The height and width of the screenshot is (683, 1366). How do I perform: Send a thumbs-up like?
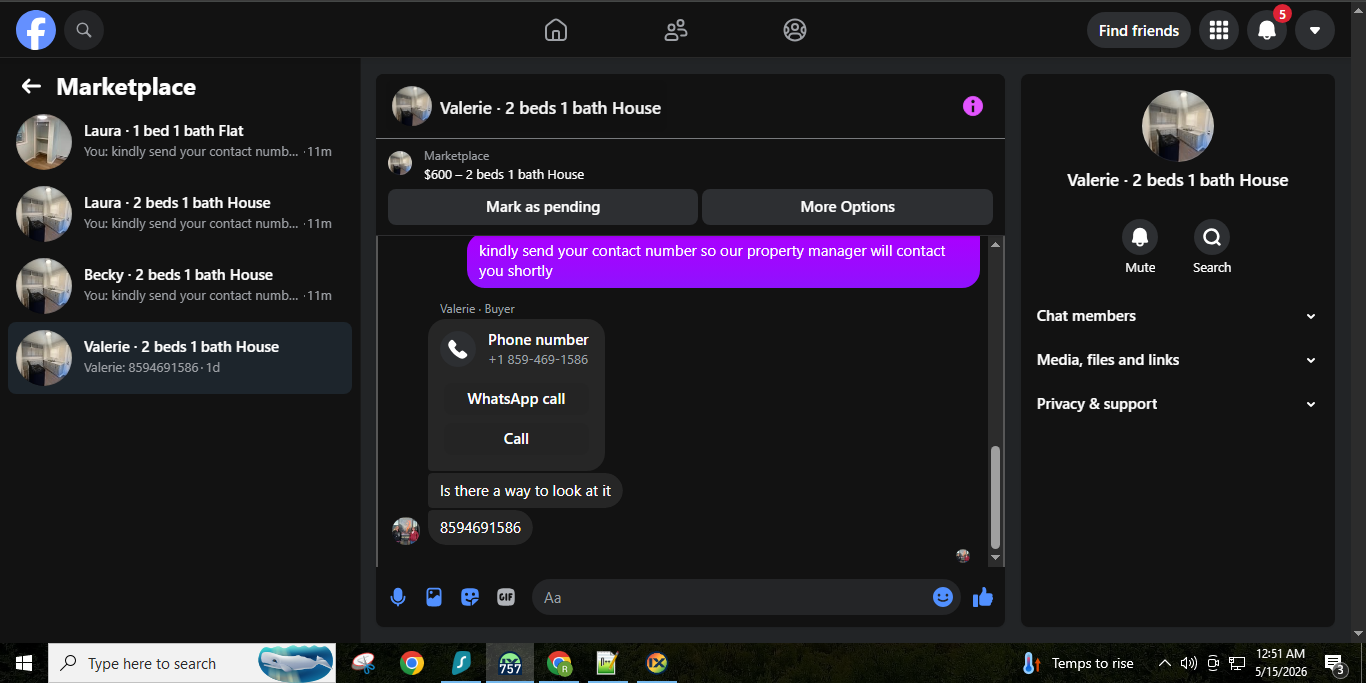[983, 597]
